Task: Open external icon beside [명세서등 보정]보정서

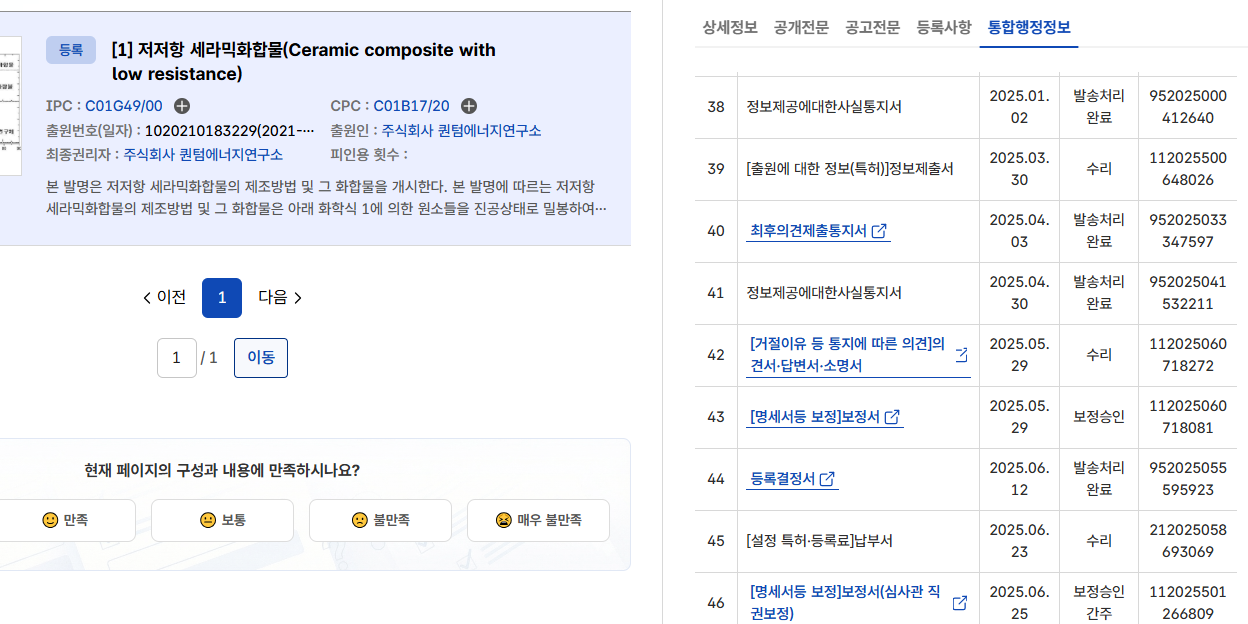Action: point(892,417)
